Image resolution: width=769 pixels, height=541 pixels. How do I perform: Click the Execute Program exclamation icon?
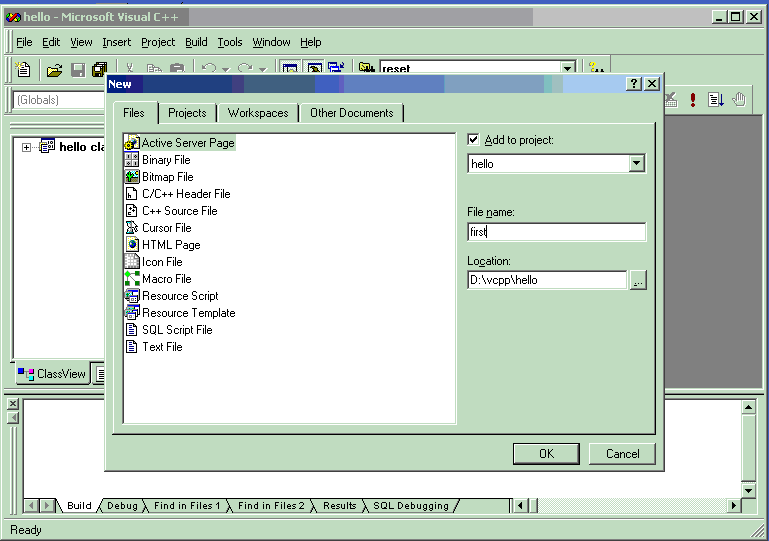point(692,100)
